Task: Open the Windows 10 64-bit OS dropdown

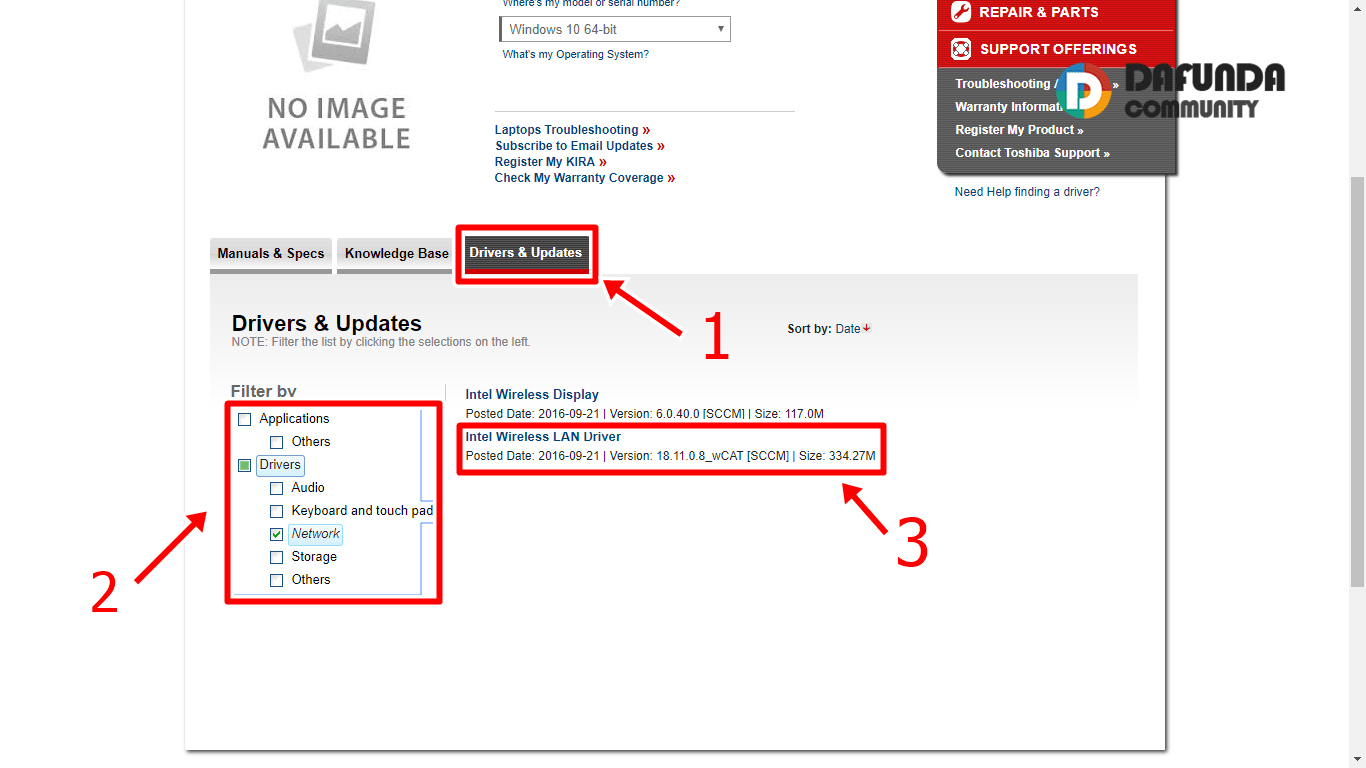Action: 615,30
